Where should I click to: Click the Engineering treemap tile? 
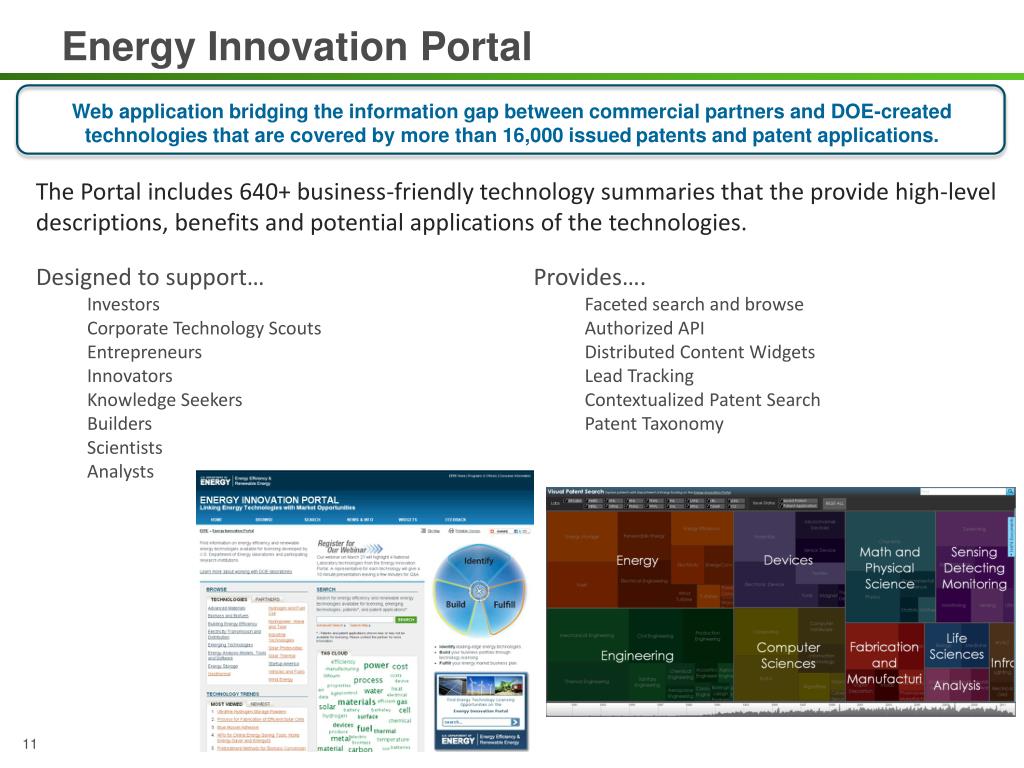tap(637, 656)
